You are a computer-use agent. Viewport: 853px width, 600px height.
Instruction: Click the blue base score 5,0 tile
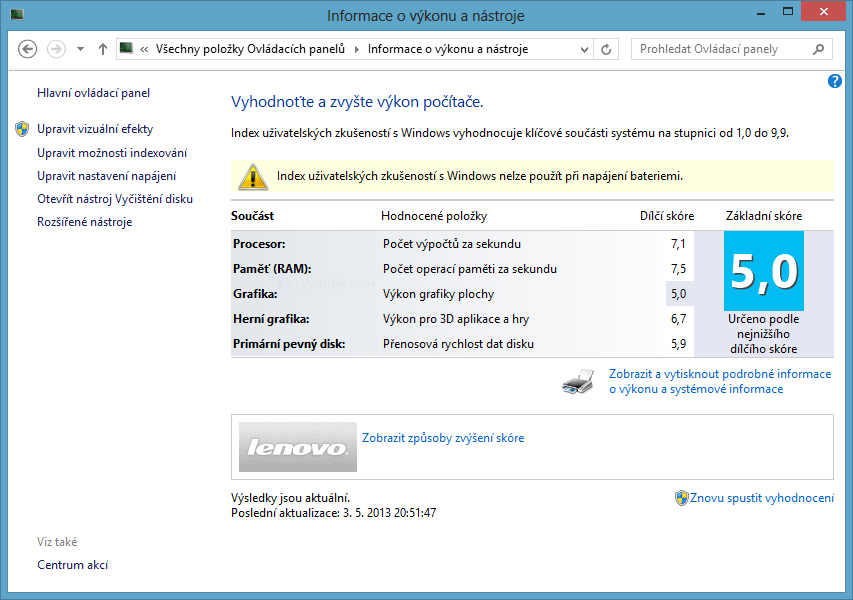[x=763, y=270]
